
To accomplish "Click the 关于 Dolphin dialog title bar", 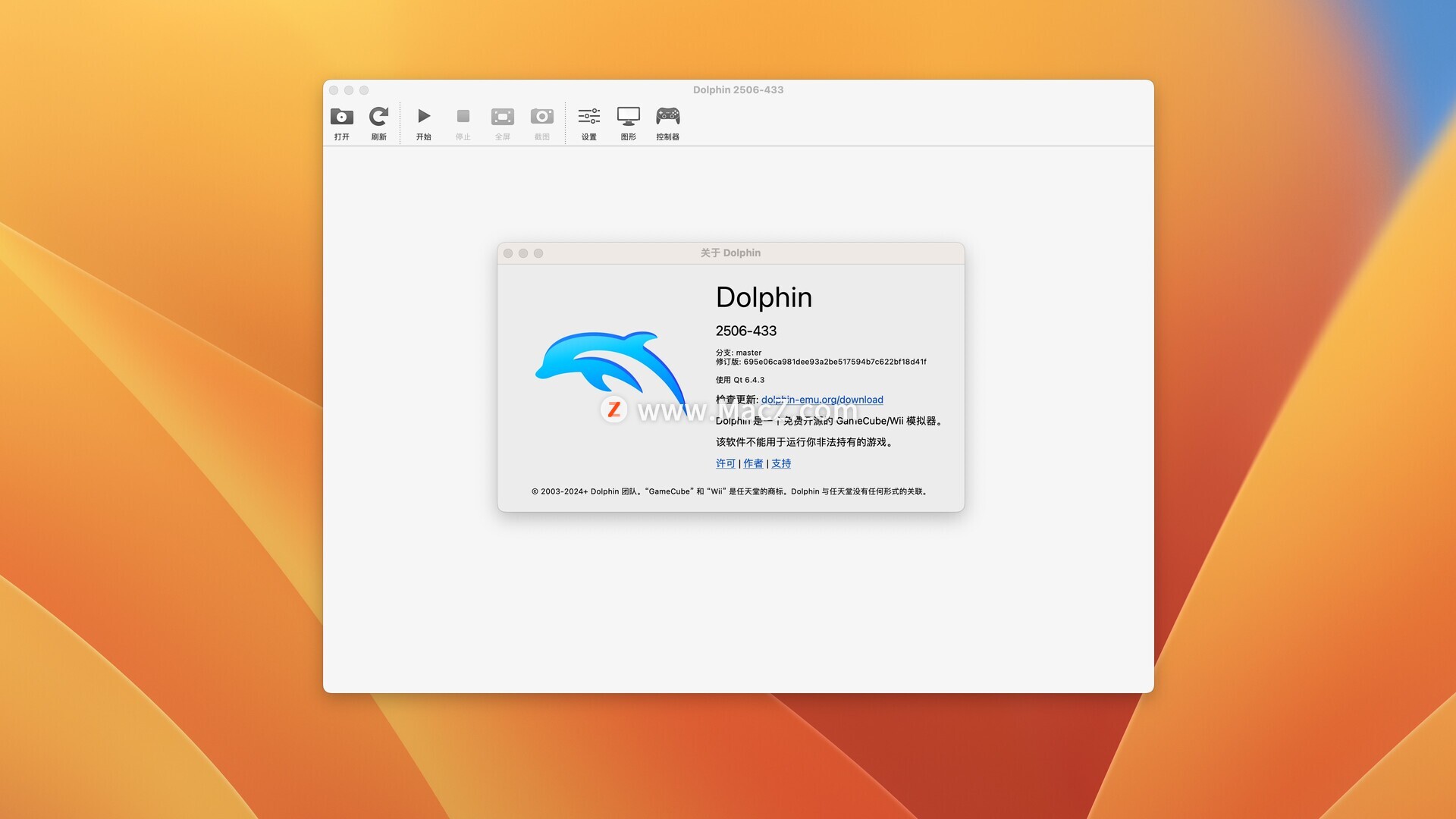I will pos(731,253).
